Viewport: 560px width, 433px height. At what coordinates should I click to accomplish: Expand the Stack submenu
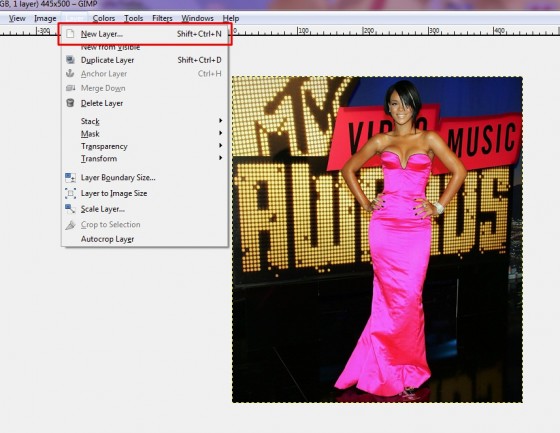[145, 121]
